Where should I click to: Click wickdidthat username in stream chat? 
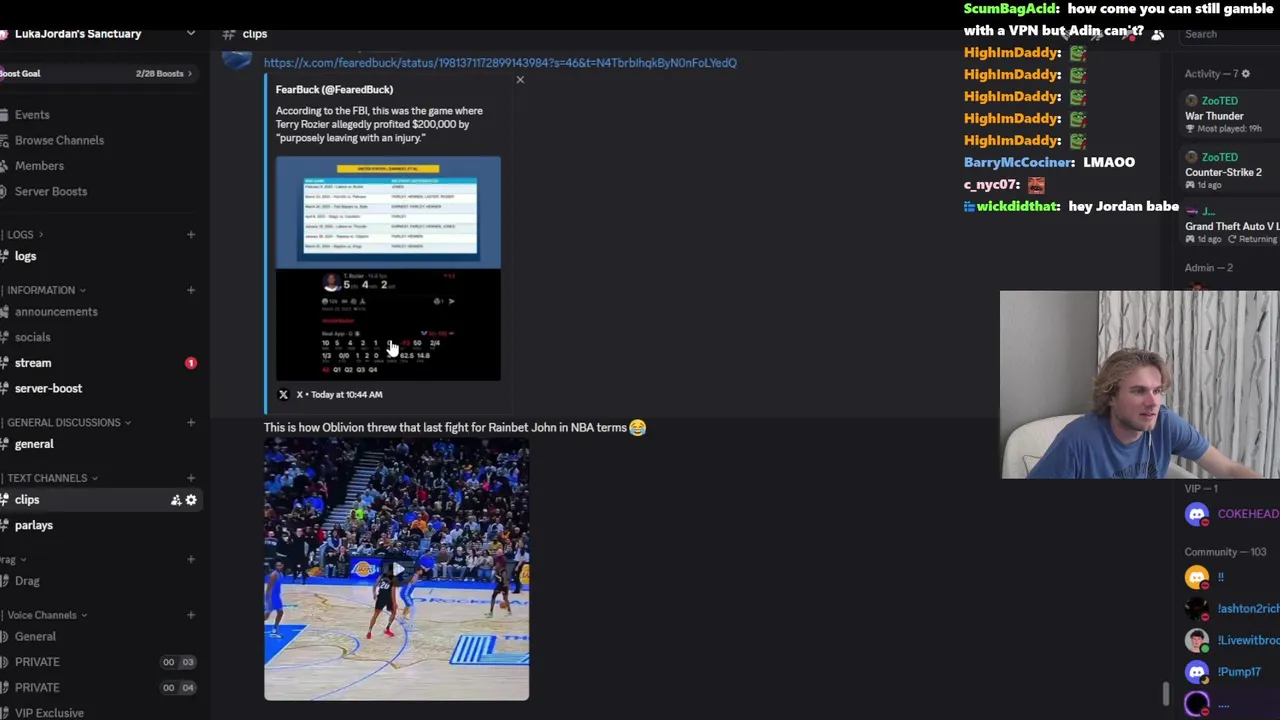[1018, 206]
